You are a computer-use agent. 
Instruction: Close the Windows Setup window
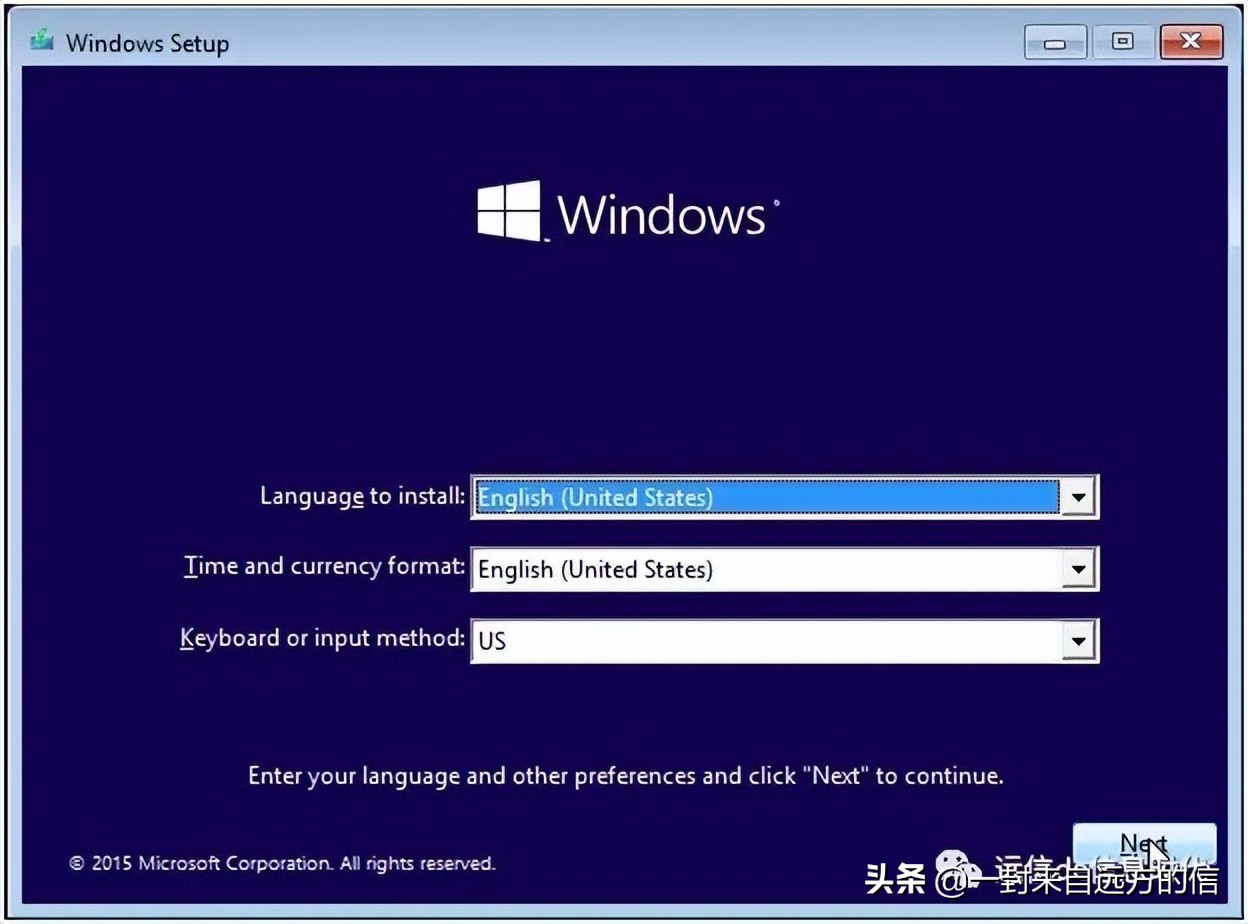point(1190,42)
